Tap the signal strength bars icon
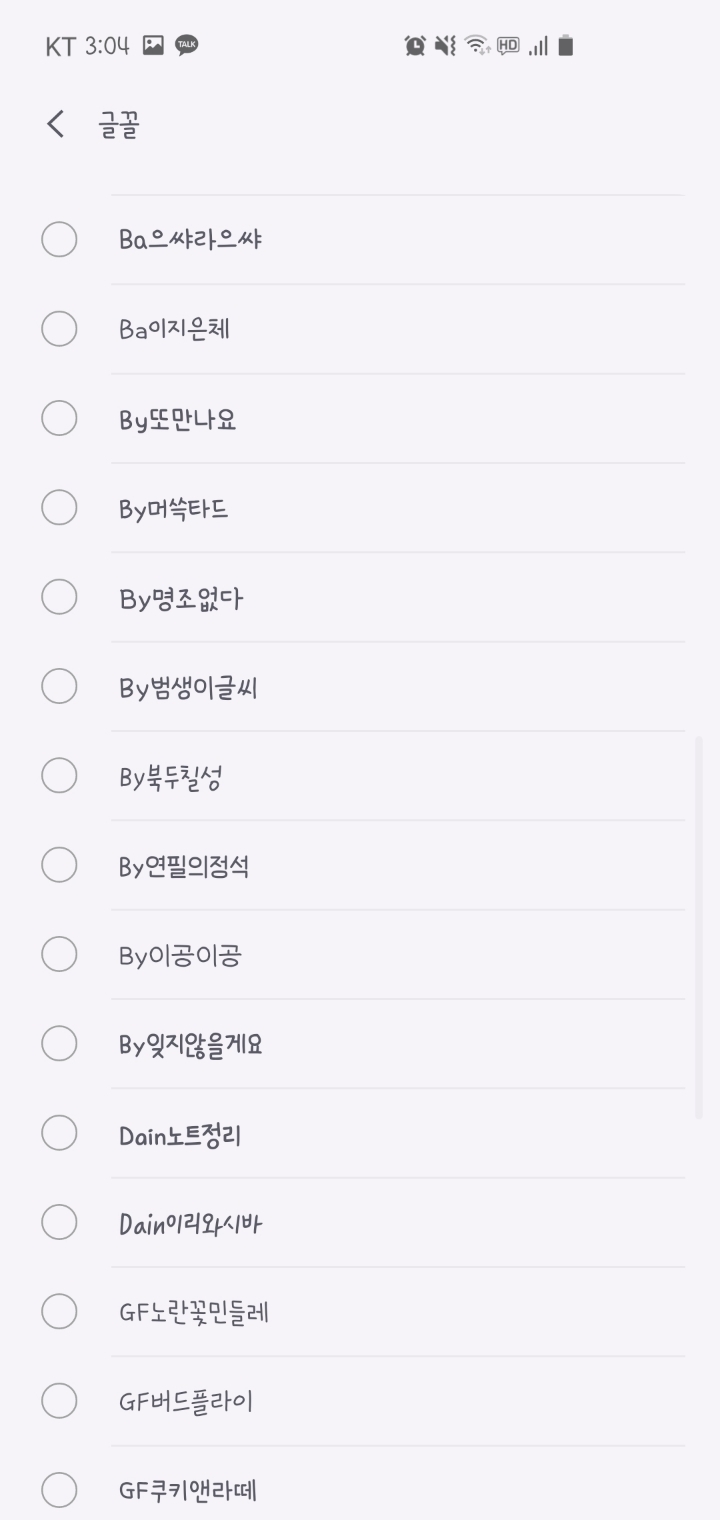Viewport: 720px width, 1520px height. pyautogui.click(x=538, y=45)
